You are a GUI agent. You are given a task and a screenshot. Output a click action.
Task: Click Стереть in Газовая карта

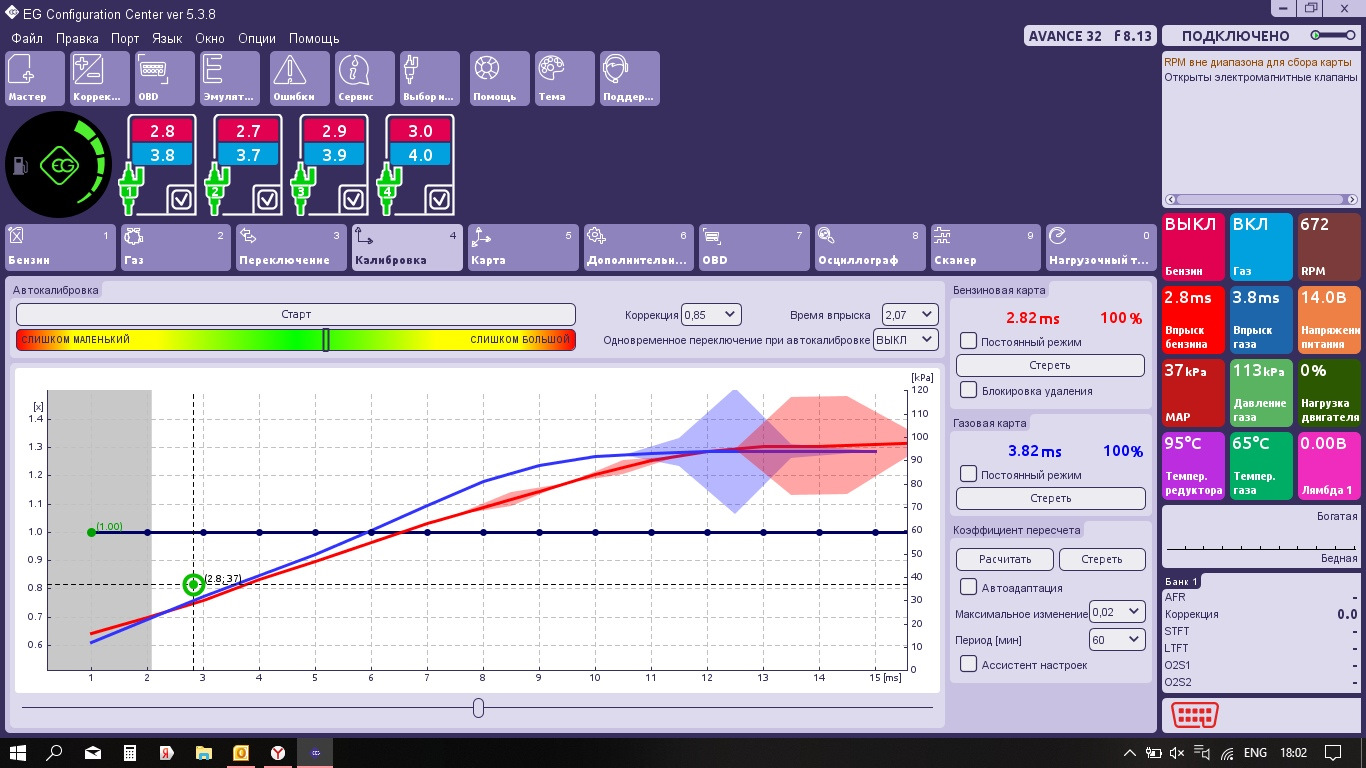1050,498
